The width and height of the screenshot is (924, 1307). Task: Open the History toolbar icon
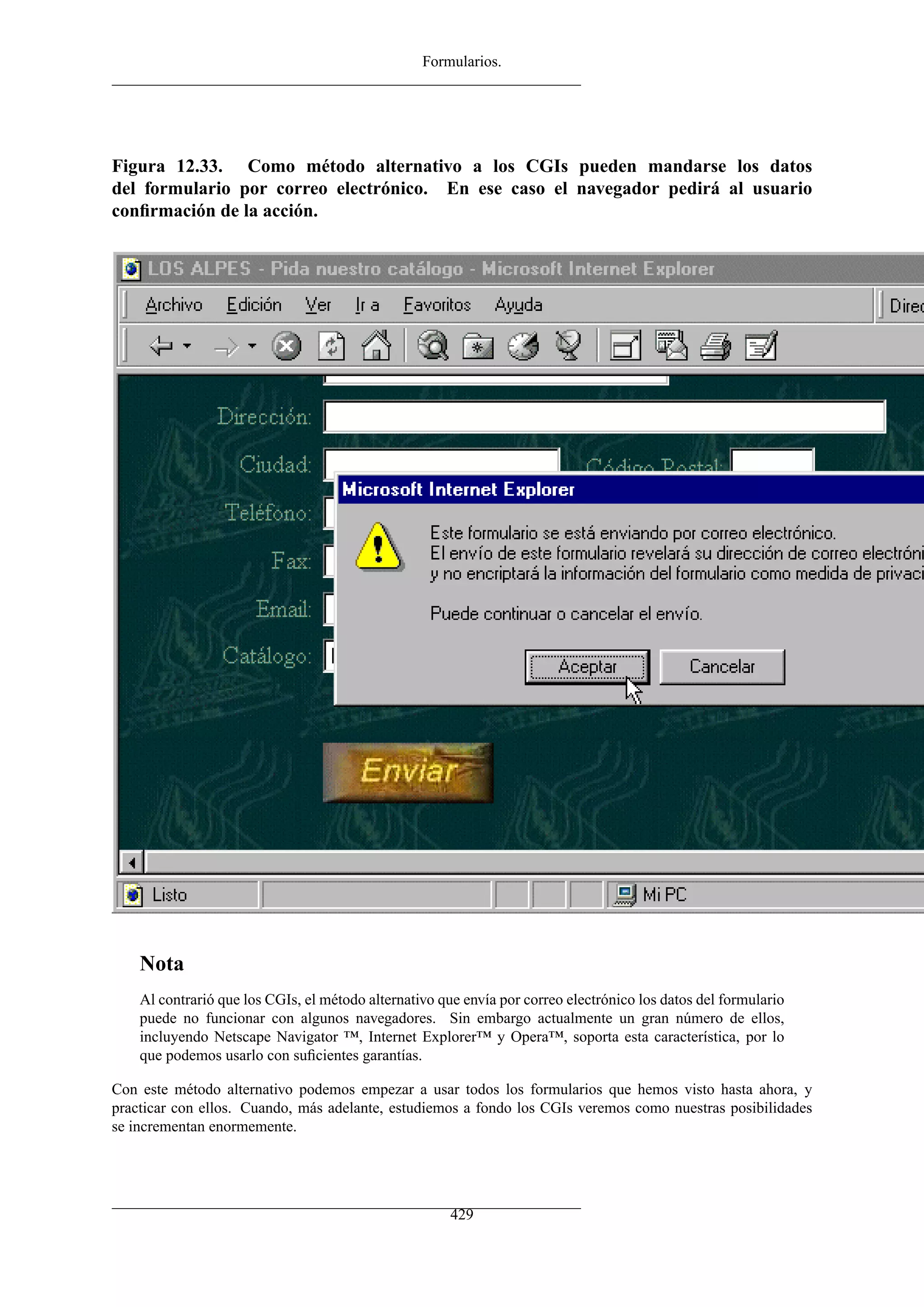pos(523,346)
